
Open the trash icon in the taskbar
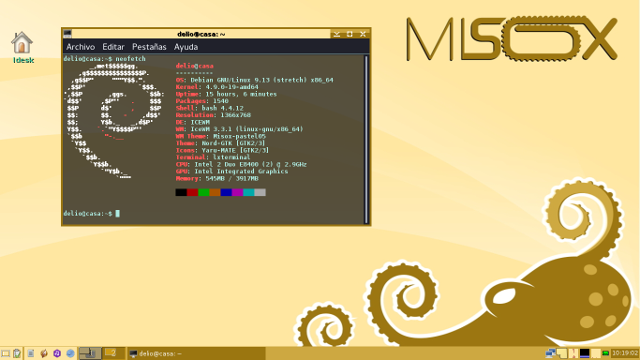pos(17,353)
